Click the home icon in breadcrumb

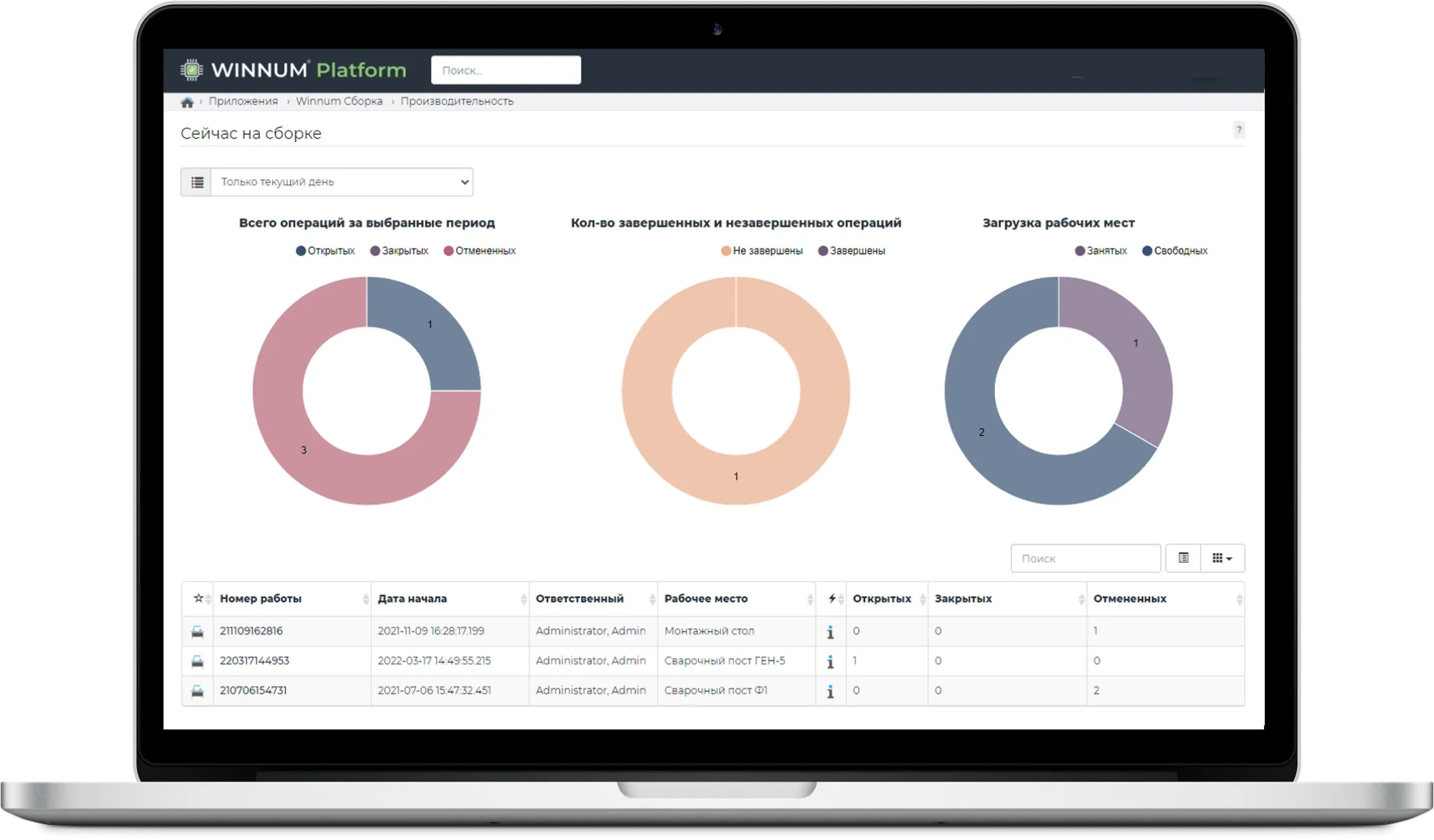[187, 102]
